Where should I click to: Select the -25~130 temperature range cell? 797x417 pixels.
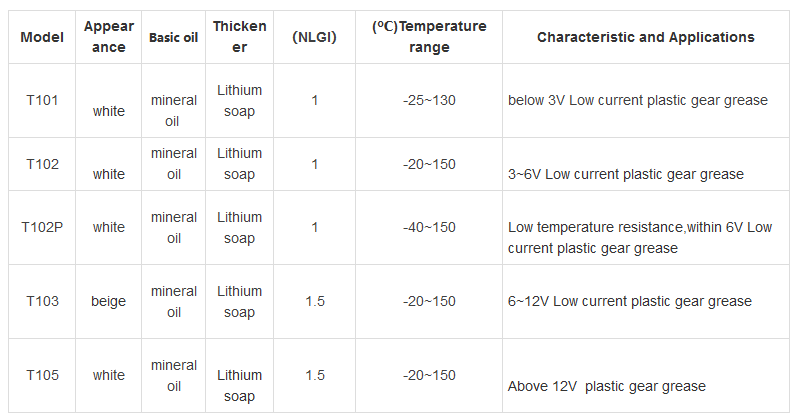429,100
